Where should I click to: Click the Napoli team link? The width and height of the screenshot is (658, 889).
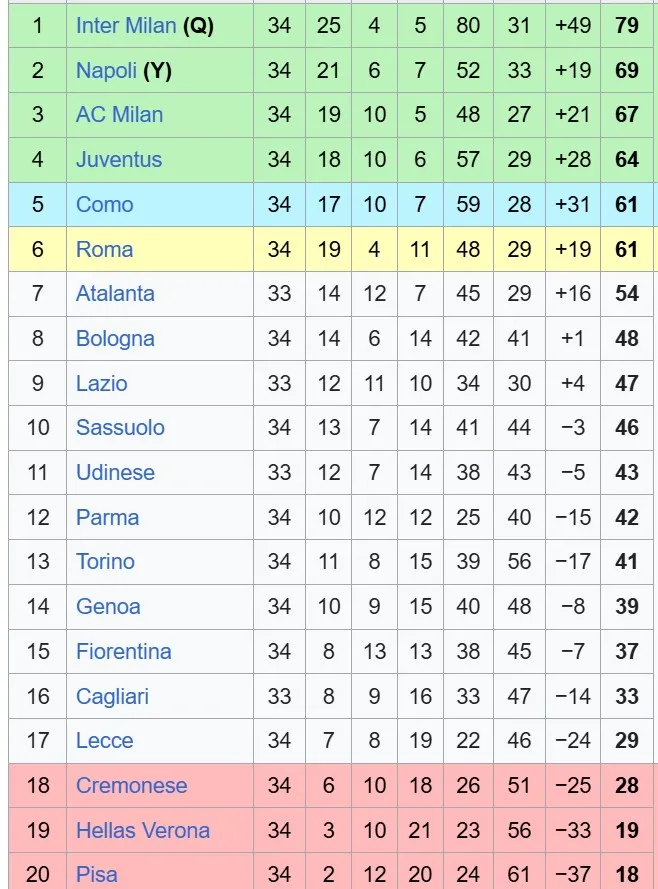(106, 70)
